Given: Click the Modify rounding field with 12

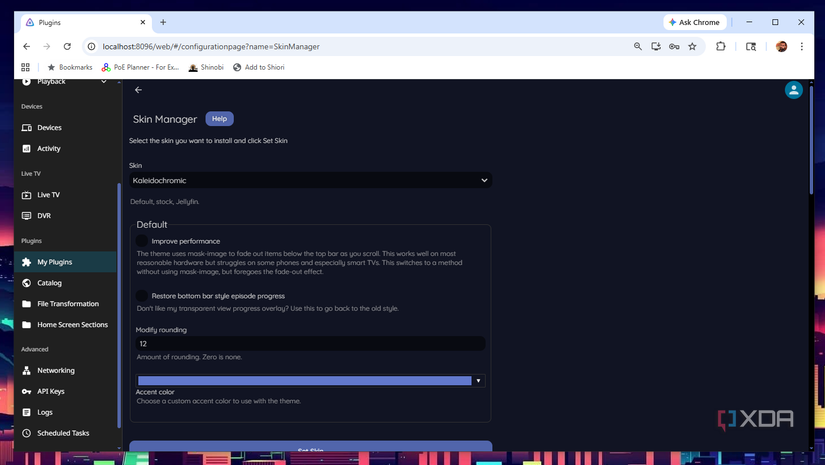Looking at the screenshot, I should [310, 343].
